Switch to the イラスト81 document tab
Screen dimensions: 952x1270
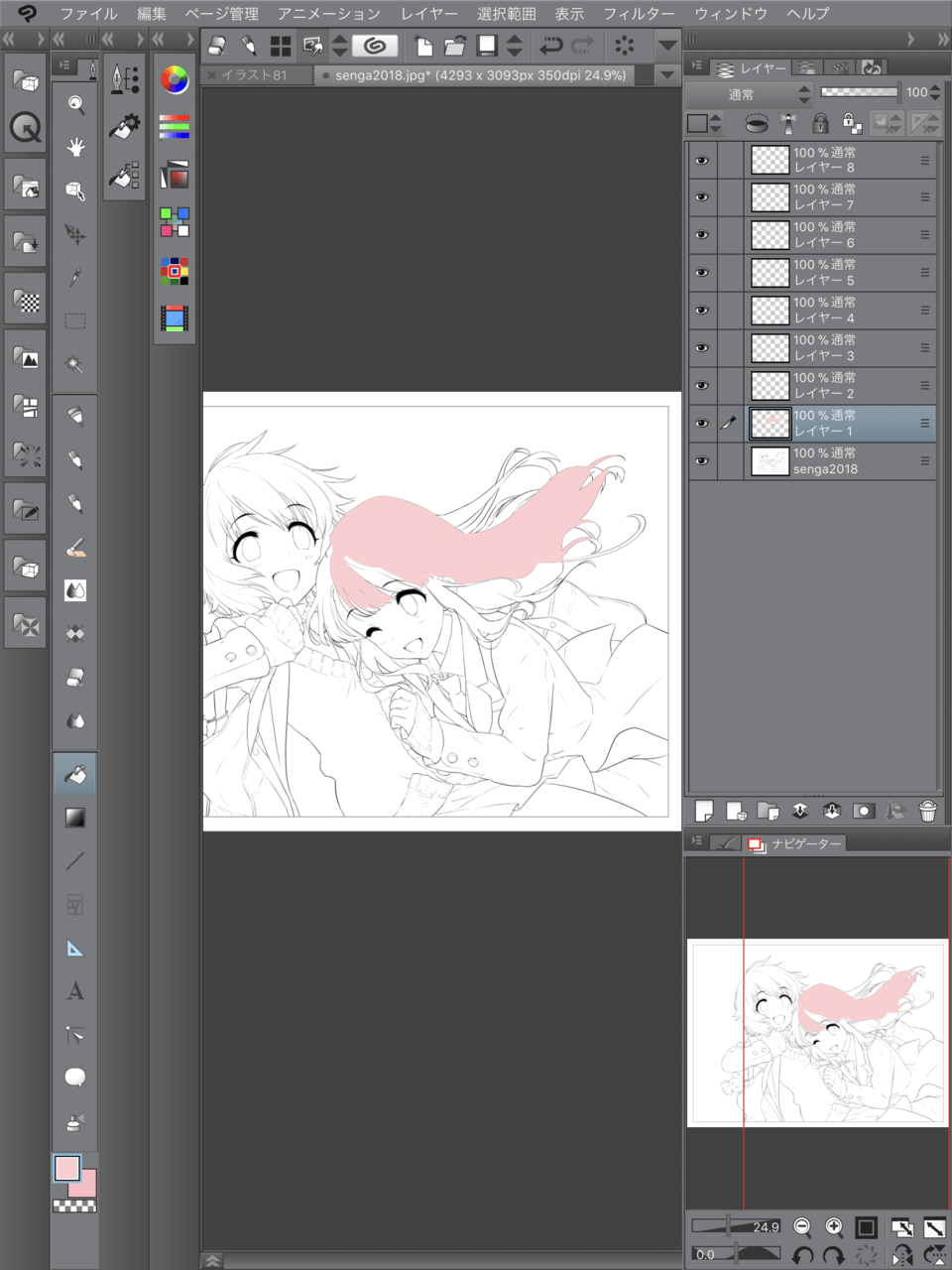point(255,75)
